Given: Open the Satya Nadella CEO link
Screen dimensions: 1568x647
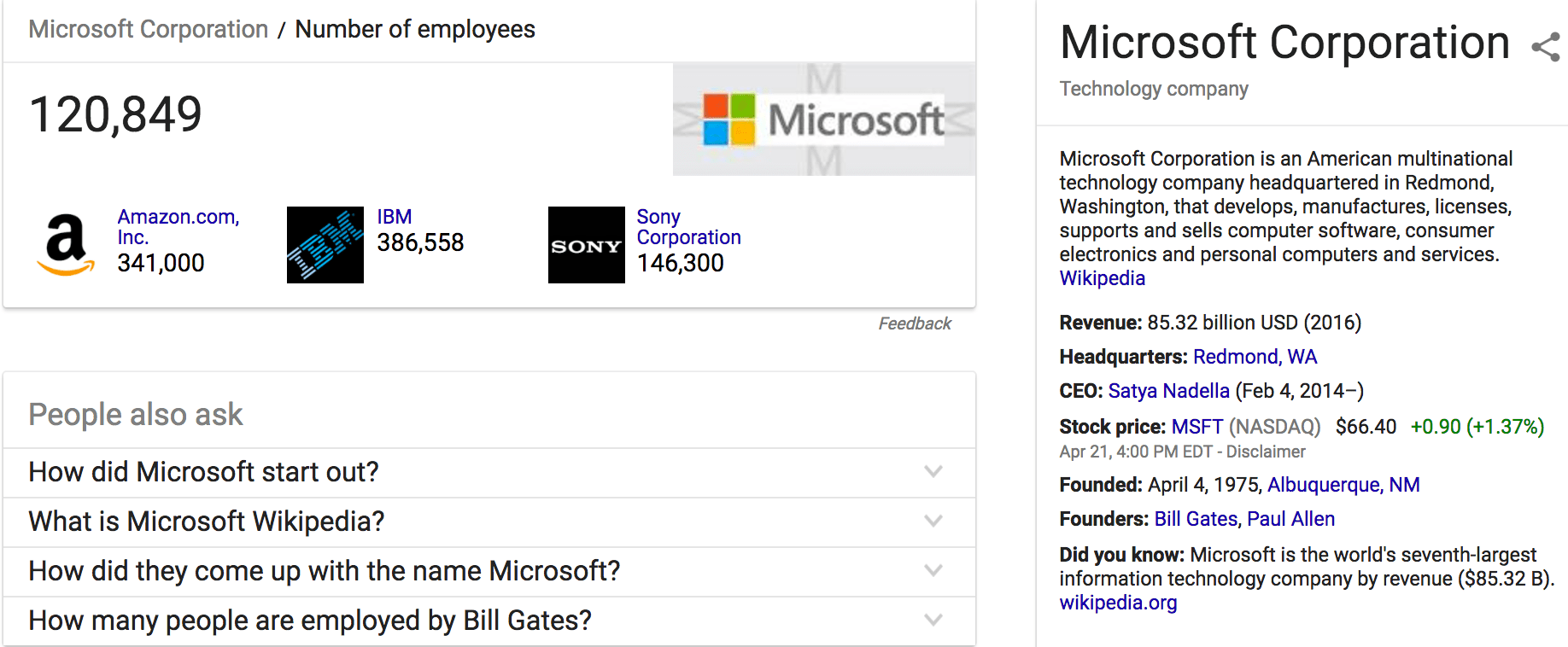Looking at the screenshot, I should 1168,391.
